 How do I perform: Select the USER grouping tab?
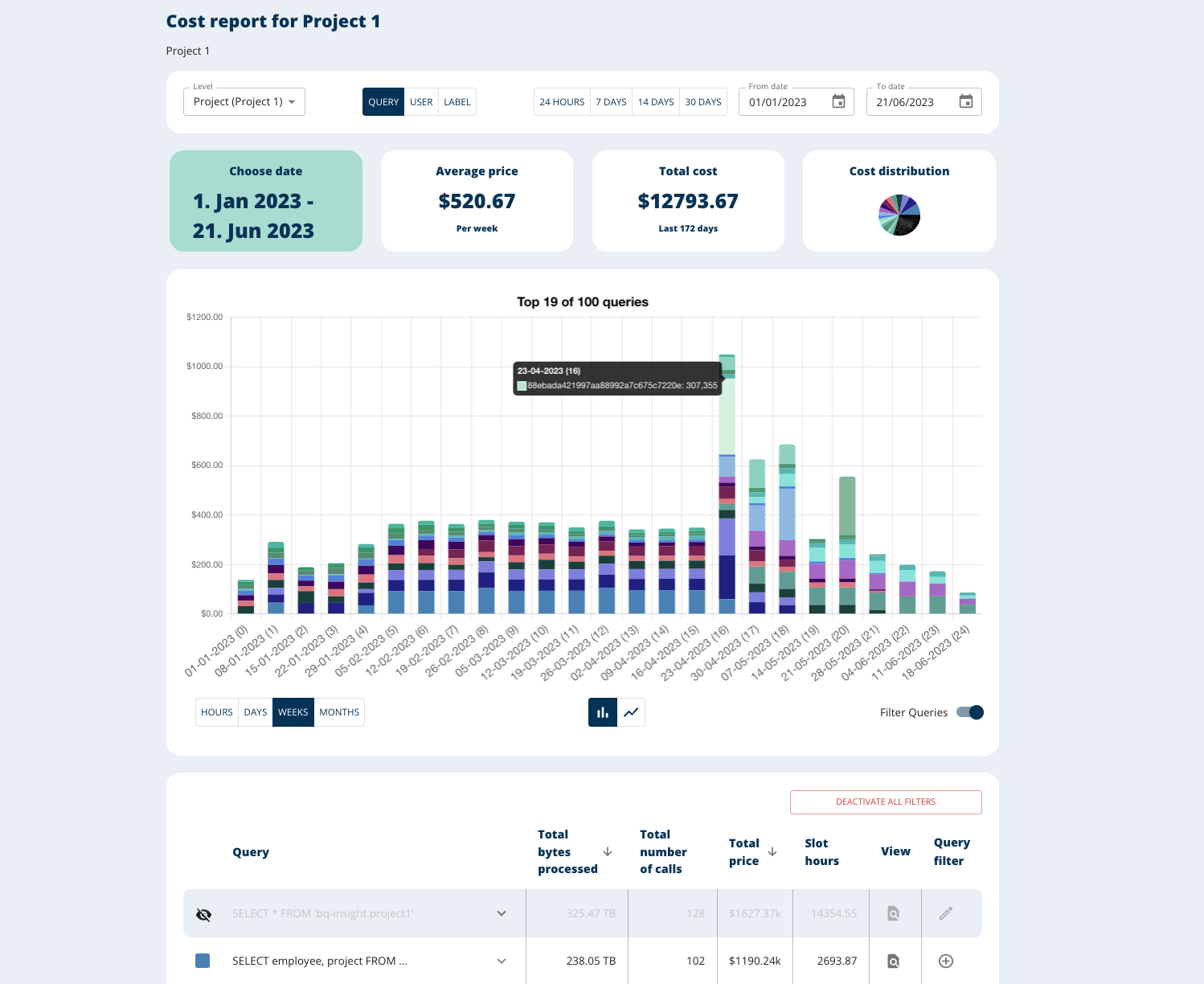pos(421,102)
